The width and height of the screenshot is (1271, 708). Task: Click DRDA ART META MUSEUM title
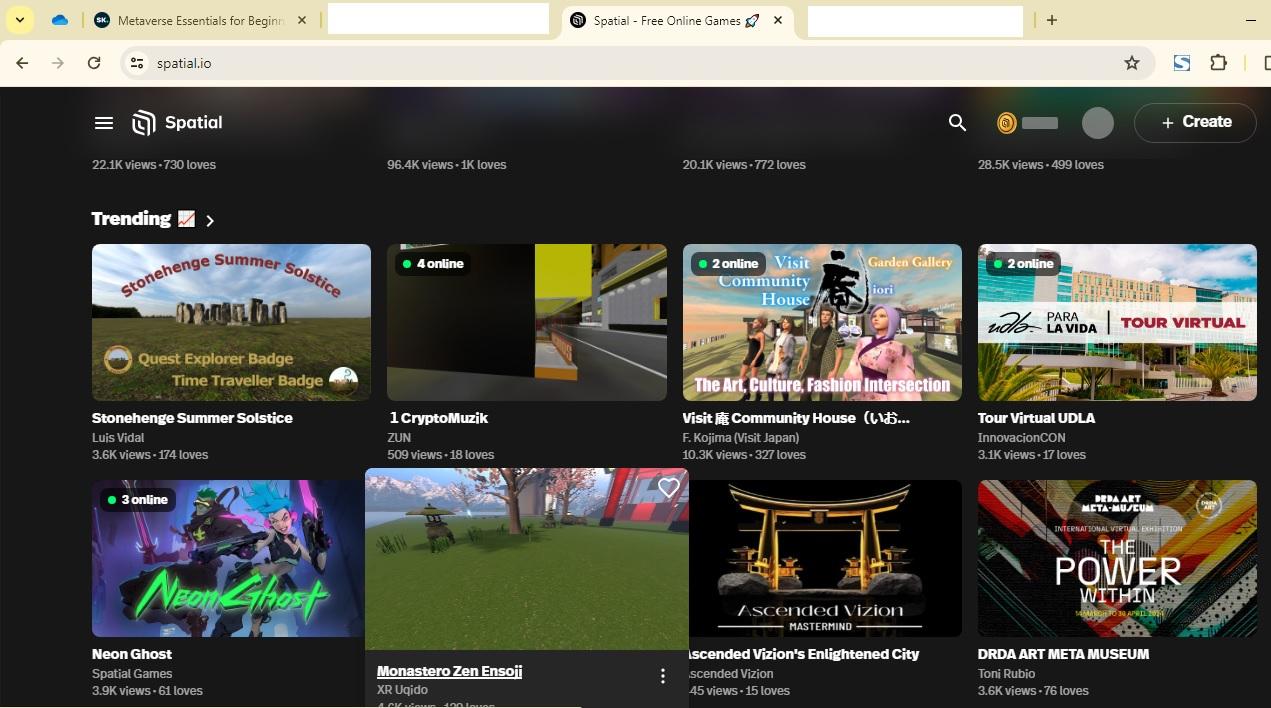point(1063,654)
